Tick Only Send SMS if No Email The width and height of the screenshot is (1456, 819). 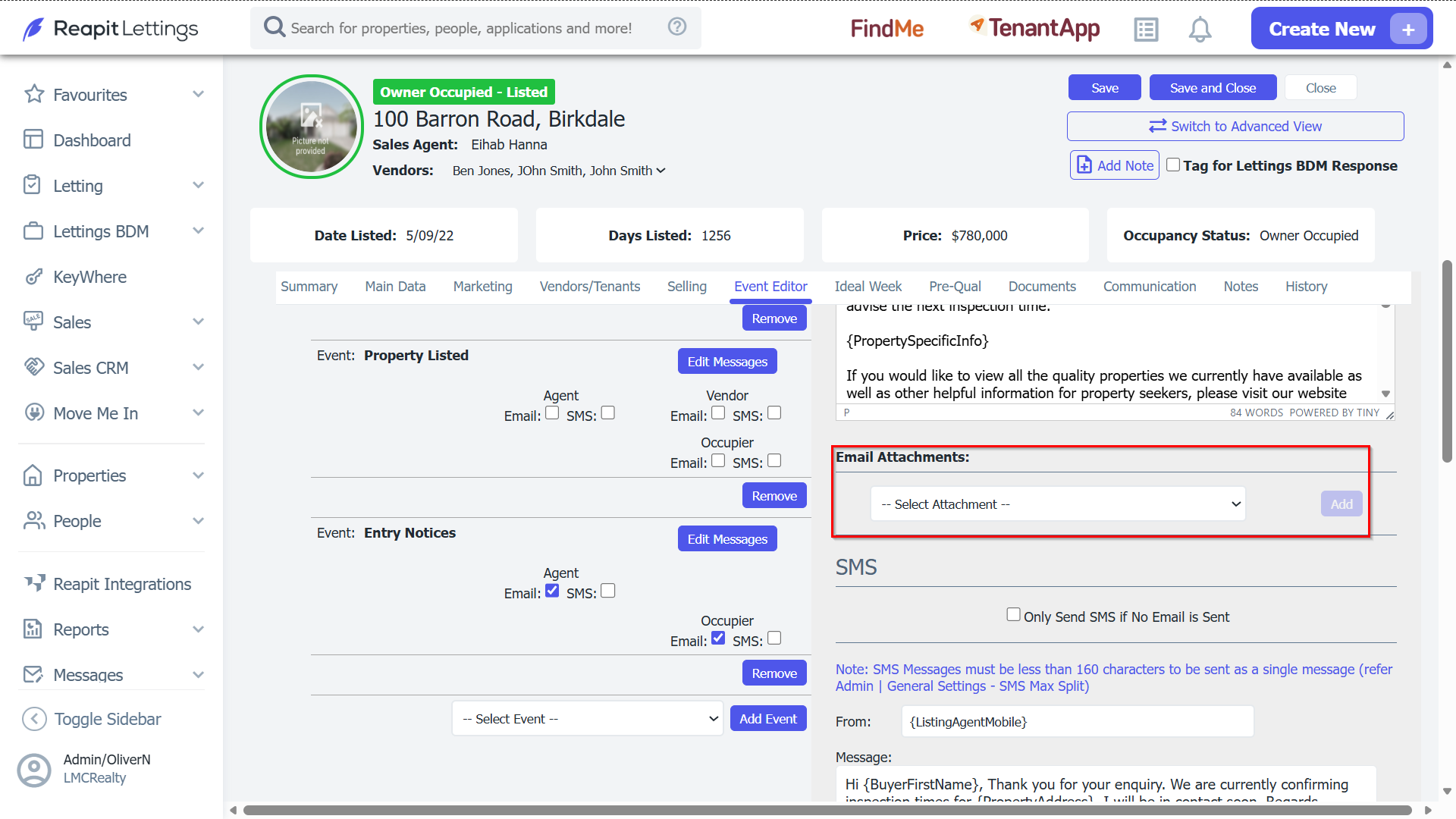tap(1013, 614)
